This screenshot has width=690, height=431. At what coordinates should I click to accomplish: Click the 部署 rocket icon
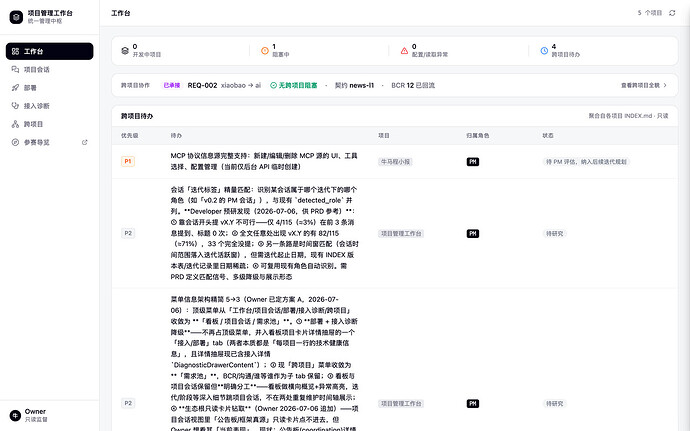coord(15,88)
